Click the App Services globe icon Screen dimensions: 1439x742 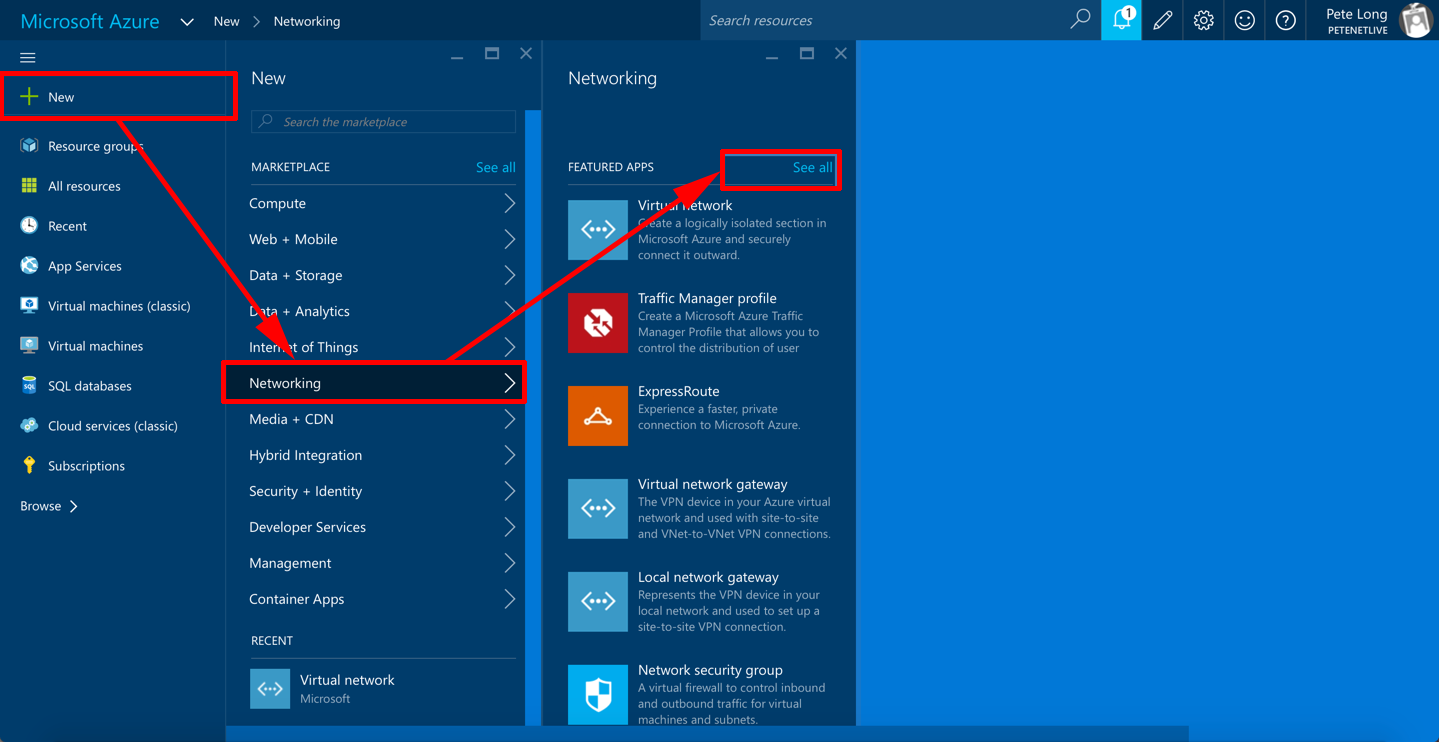29,266
